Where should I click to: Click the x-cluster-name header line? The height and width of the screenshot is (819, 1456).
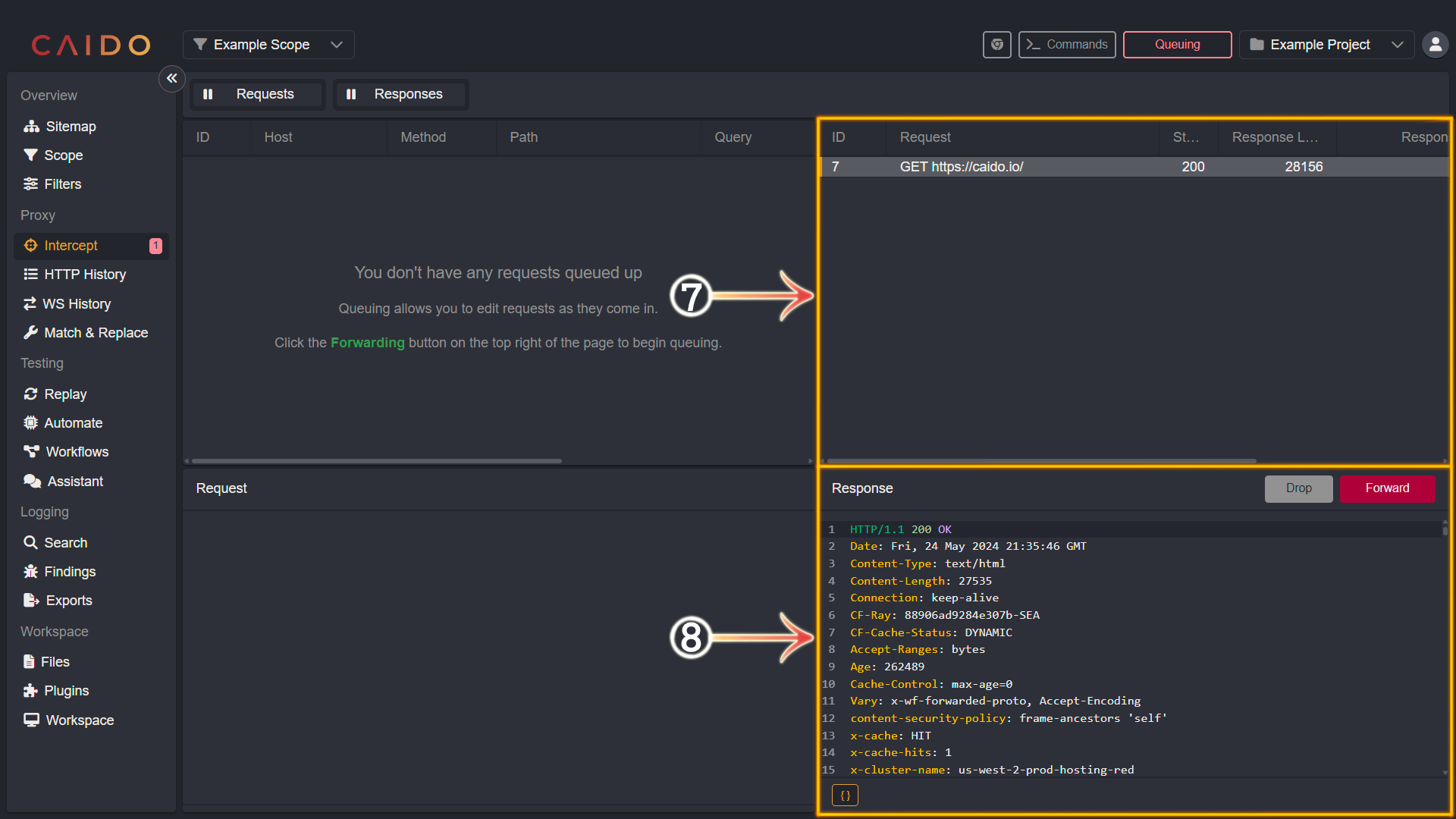pos(992,770)
